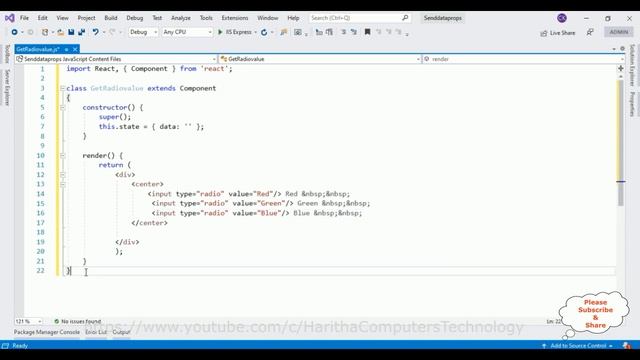Viewport: 640px width, 360px height.
Task: Open the Analyze menu
Action: (x=181, y=18)
